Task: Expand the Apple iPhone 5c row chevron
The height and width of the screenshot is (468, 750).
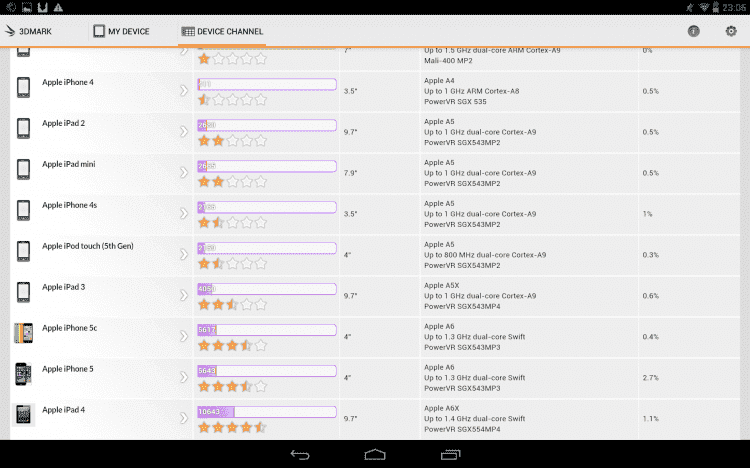Action: click(x=184, y=336)
